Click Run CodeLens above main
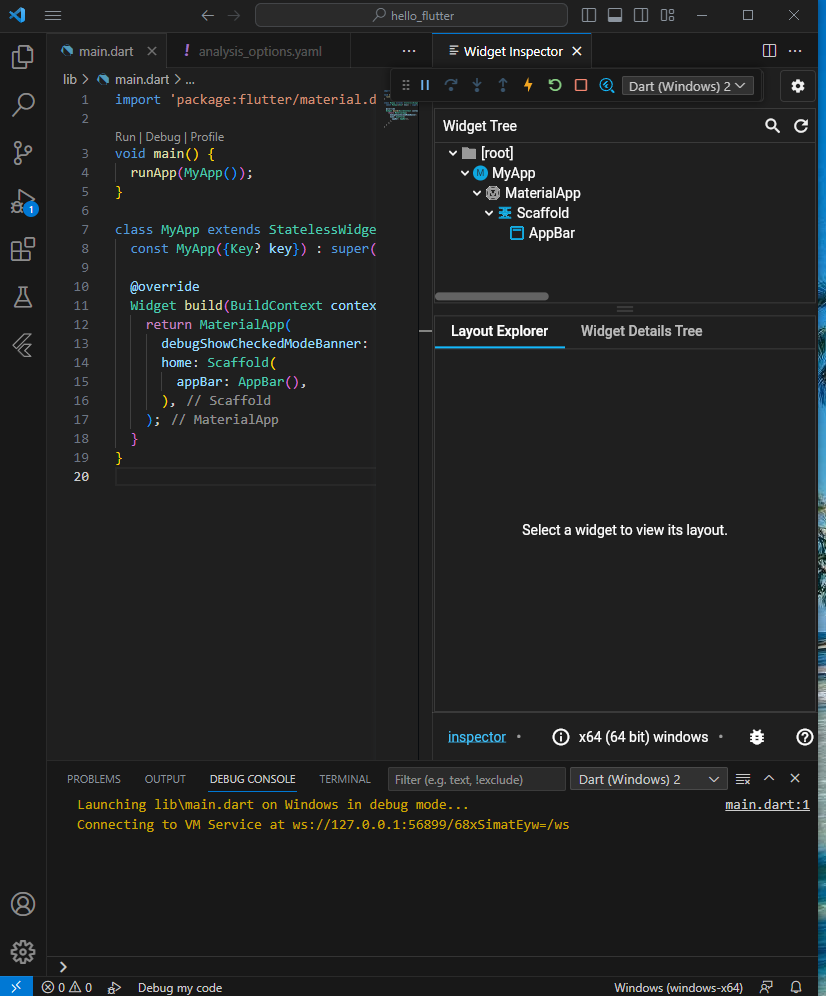 pos(125,137)
